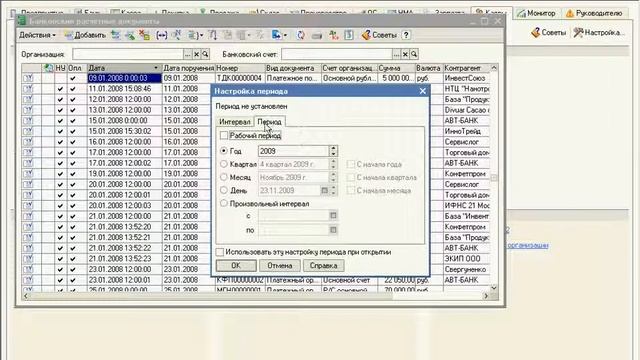Open the blue go-to (Перейти) icon dropdown
This screenshot has height=360, width=640.
(x=279, y=35)
